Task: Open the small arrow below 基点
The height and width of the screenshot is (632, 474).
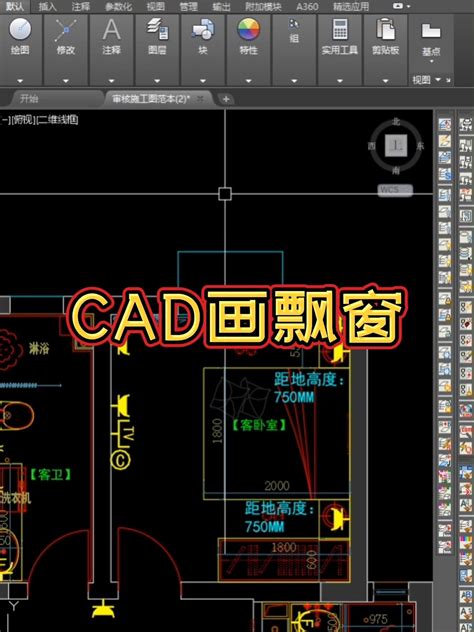Action: pyautogui.click(x=431, y=62)
